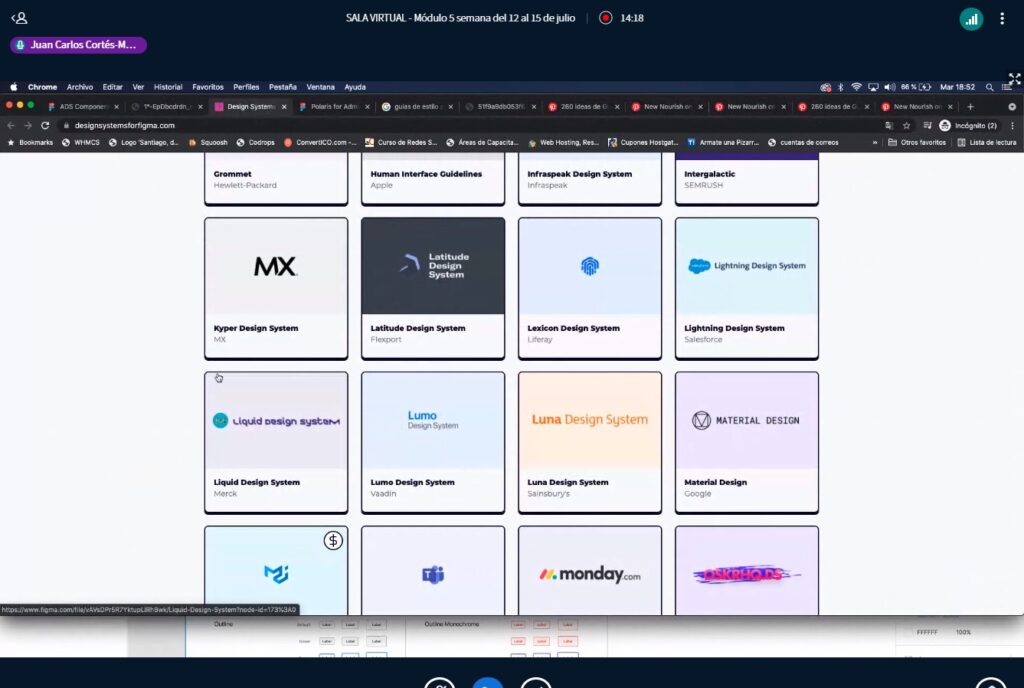Open Spotlight search magnifier icon
Viewport: 1024px width, 688px height.
pyautogui.click(x=989, y=87)
